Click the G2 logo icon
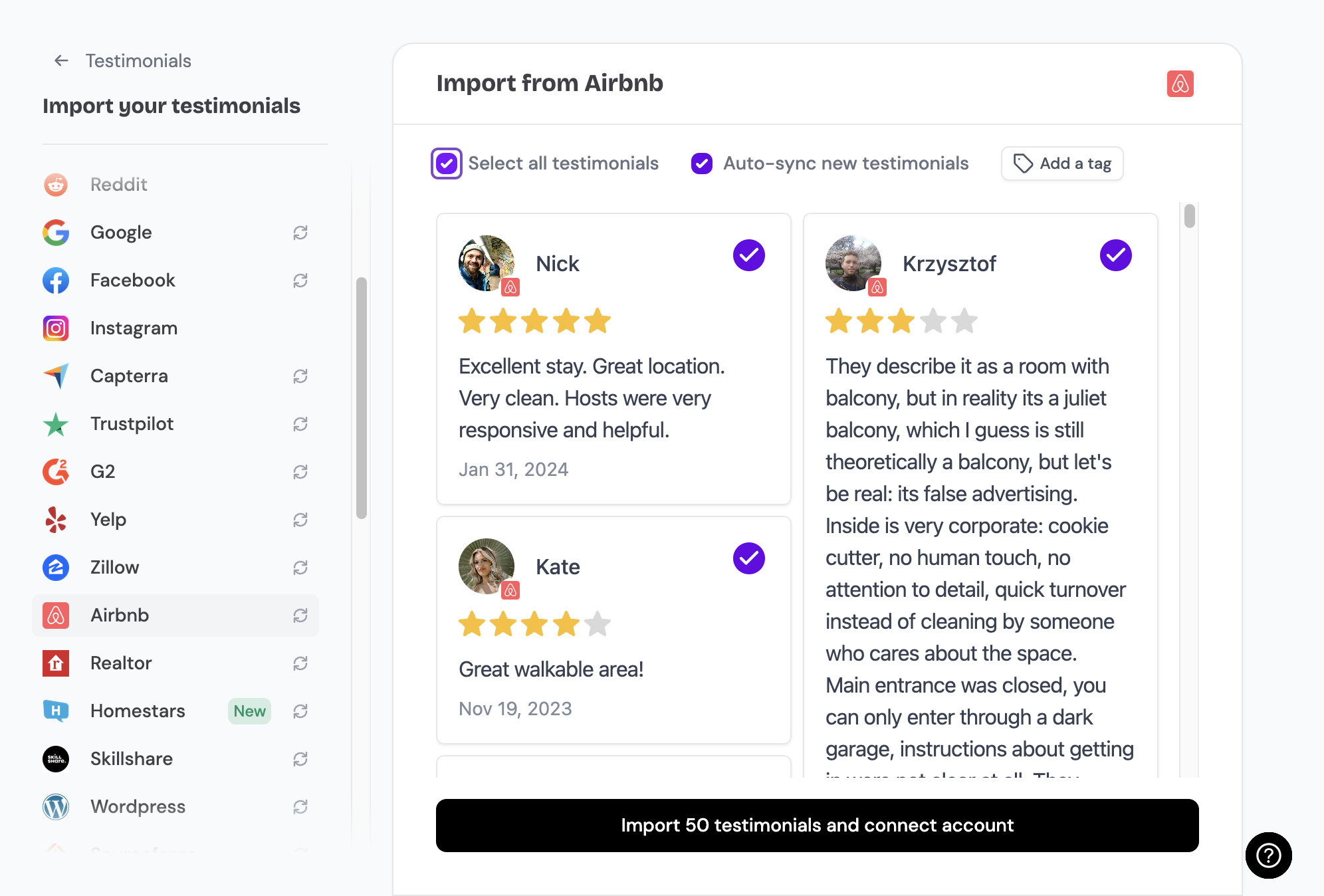1324x896 pixels. pos(56,471)
